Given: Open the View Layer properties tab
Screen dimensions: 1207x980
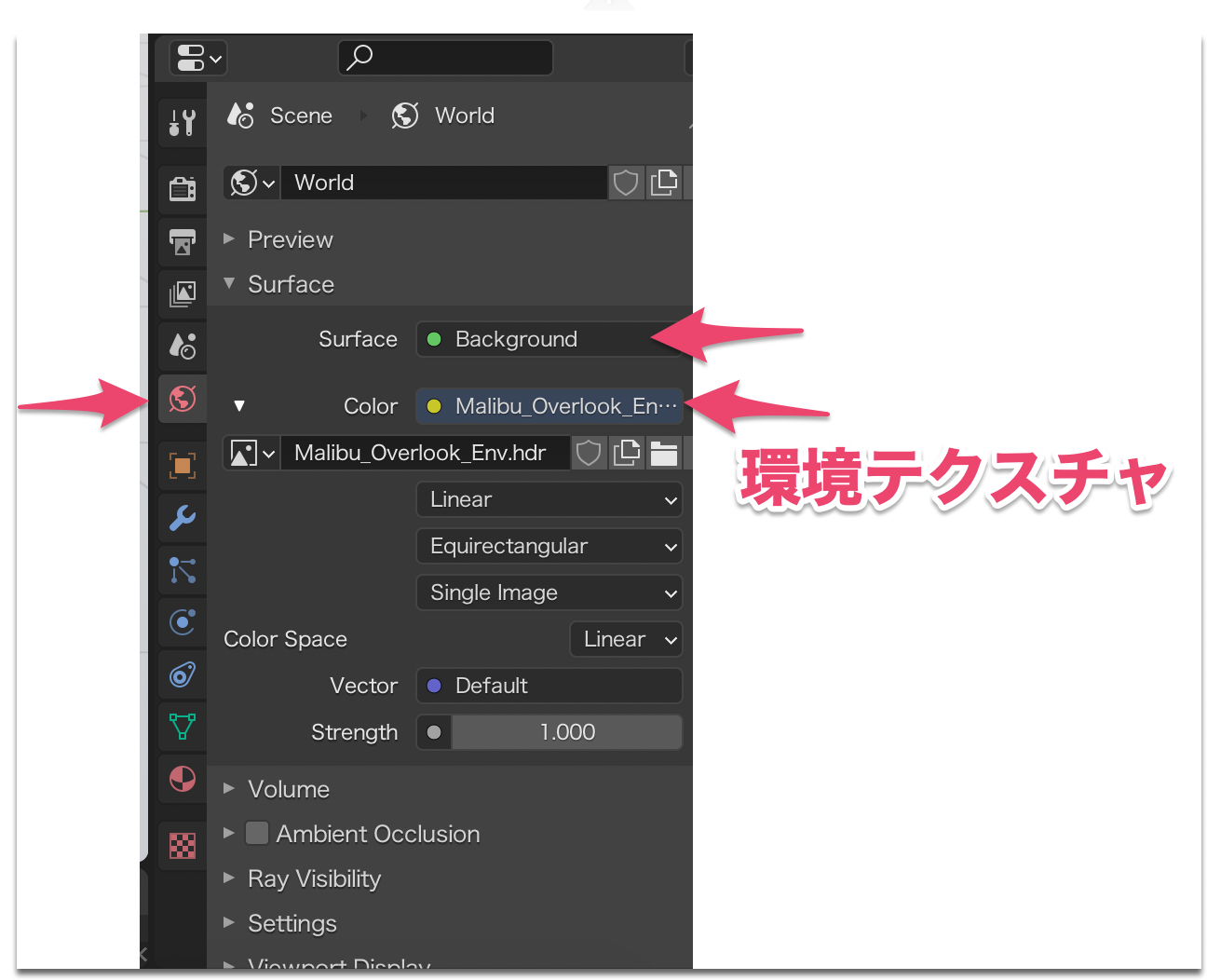Looking at the screenshot, I should pos(183,293).
